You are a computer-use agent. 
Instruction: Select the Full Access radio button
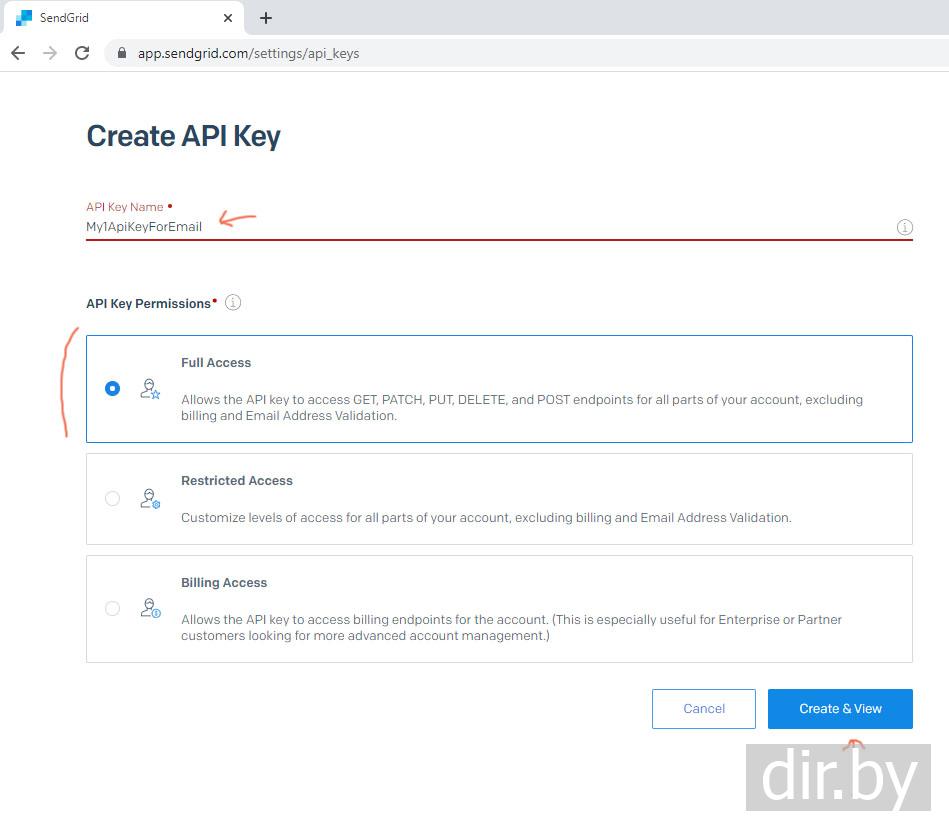tap(113, 389)
